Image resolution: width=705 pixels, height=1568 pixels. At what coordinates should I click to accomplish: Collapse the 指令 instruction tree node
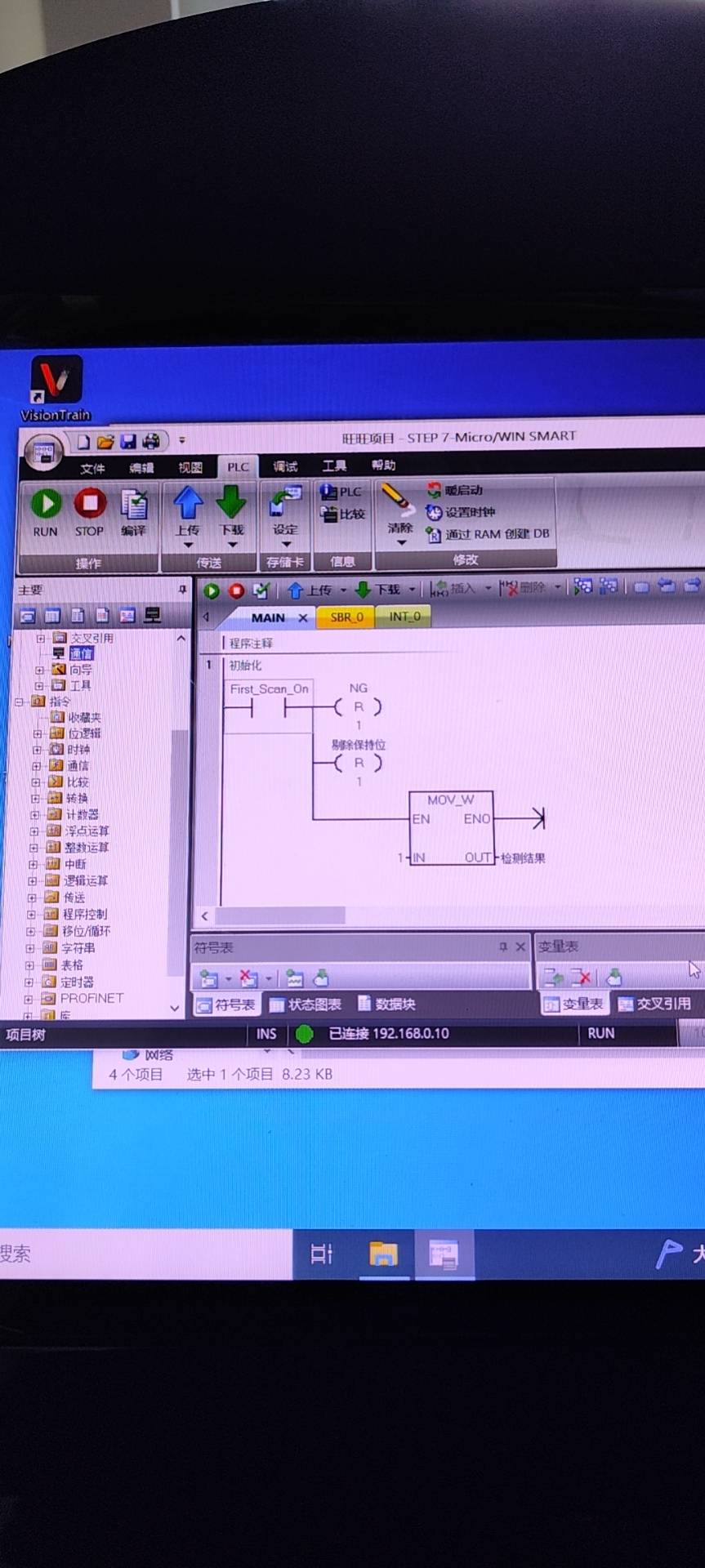coord(19,702)
